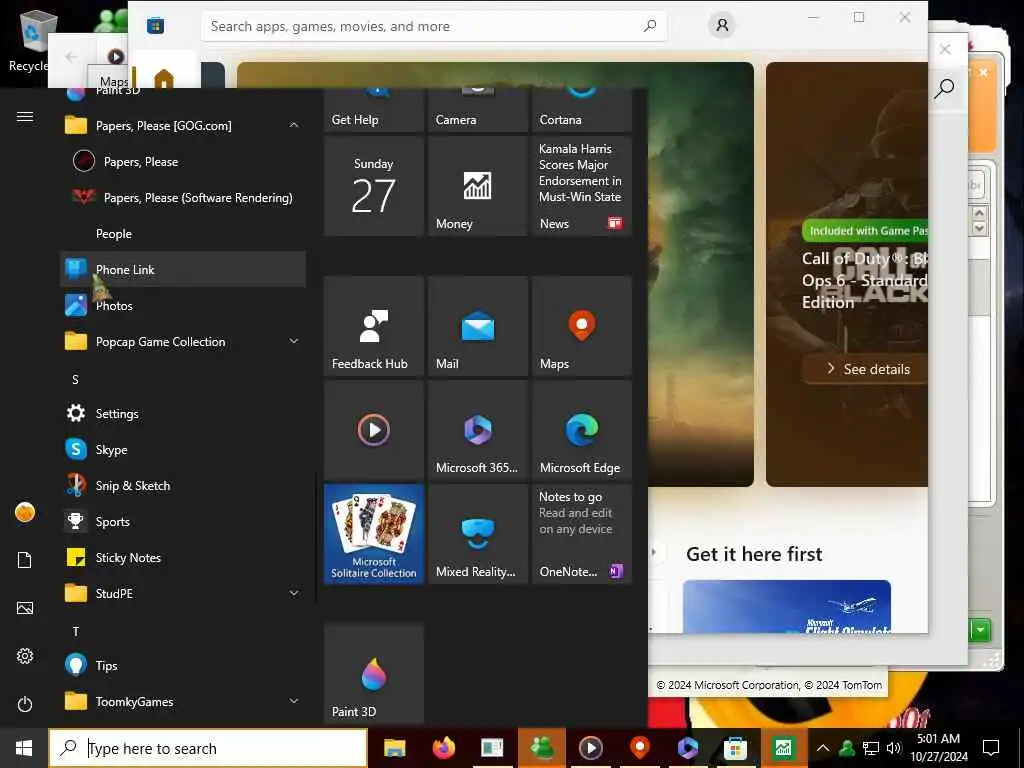1024x768 pixels.
Task: Open Pictures from Start sidebar
Action: (25, 608)
